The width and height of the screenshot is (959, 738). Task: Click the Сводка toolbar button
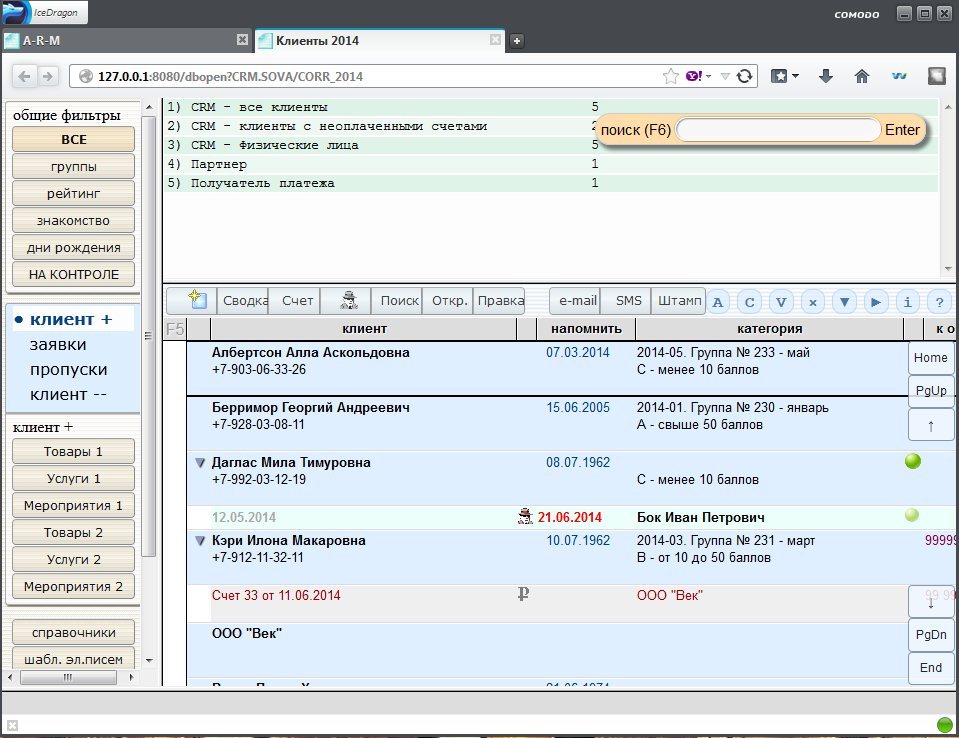[243, 301]
